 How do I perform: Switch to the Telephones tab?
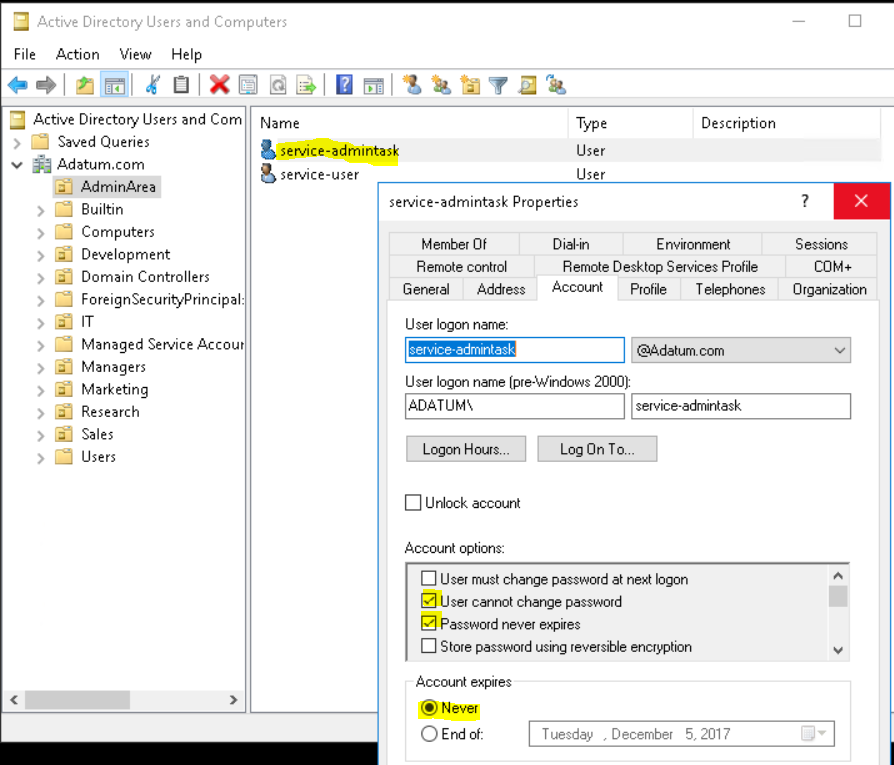pos(730,289)
